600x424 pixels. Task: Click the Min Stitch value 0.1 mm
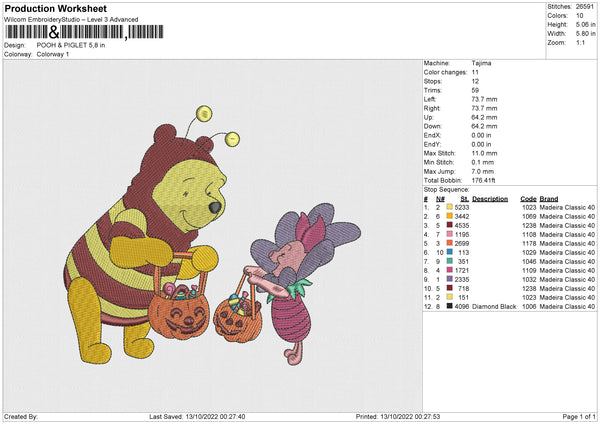coord(483,162)
